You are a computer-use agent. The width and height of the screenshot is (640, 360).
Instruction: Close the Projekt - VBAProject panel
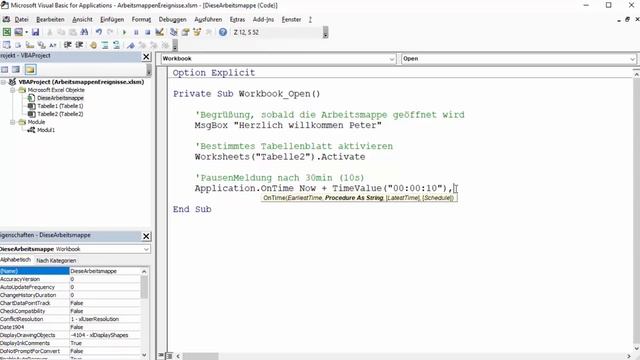tap(146, 57)
